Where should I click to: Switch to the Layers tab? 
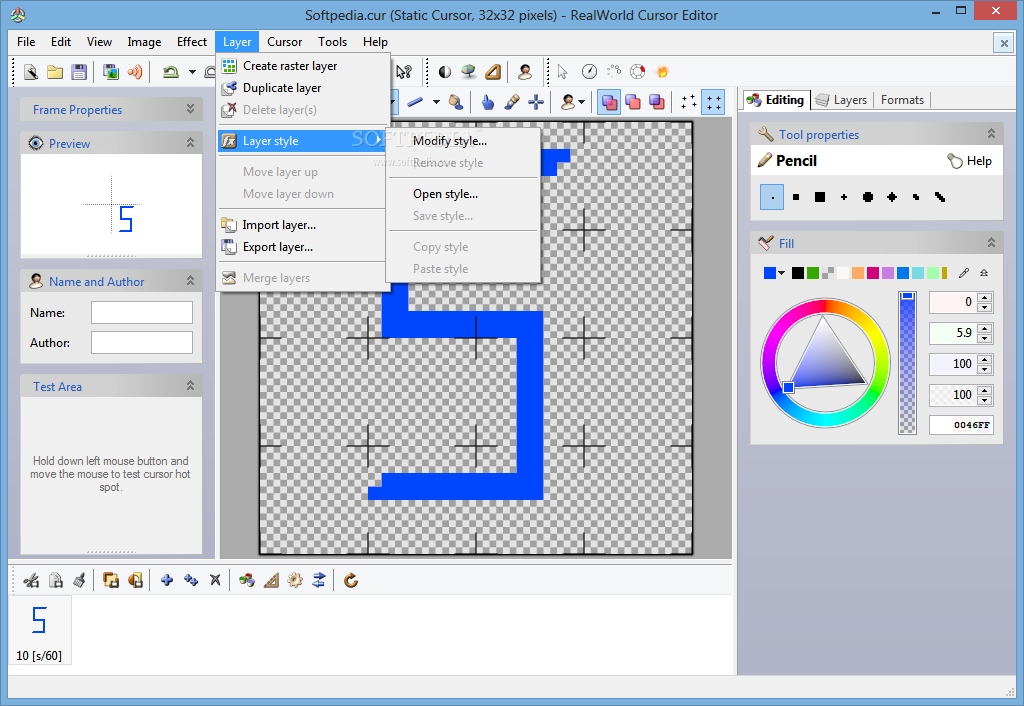(x=842, y=100)
